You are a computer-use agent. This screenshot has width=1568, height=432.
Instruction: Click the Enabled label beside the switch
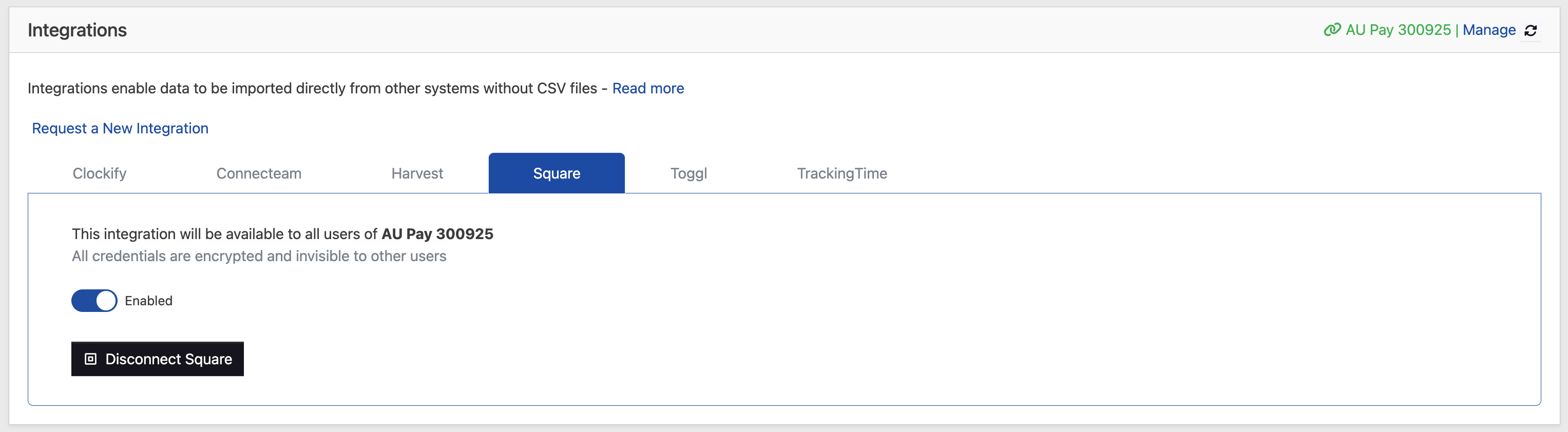point(148,301)
